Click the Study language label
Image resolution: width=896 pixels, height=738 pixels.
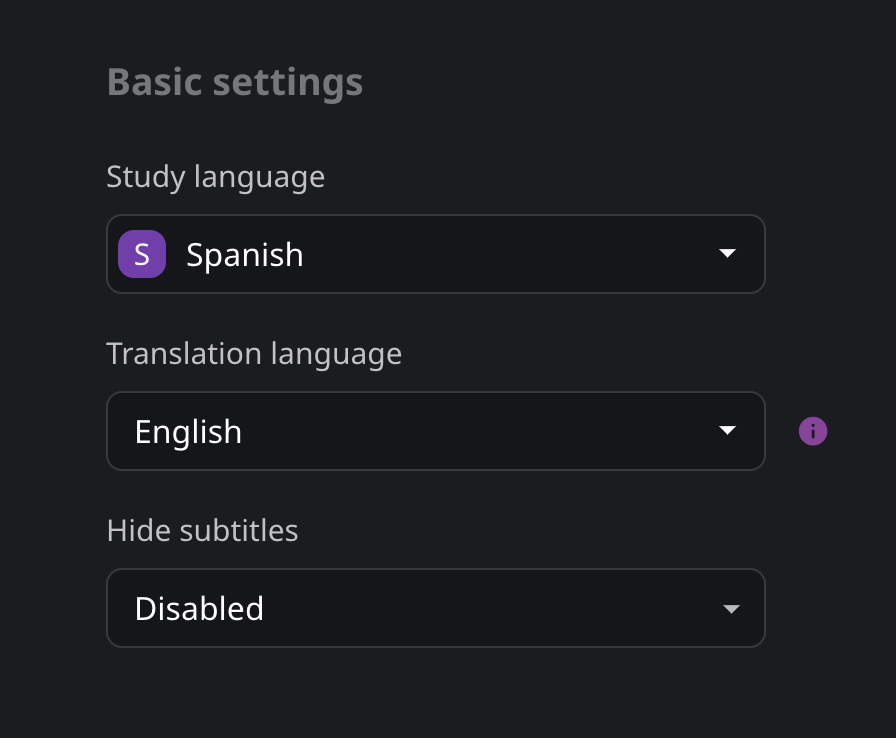coord(215,177)
